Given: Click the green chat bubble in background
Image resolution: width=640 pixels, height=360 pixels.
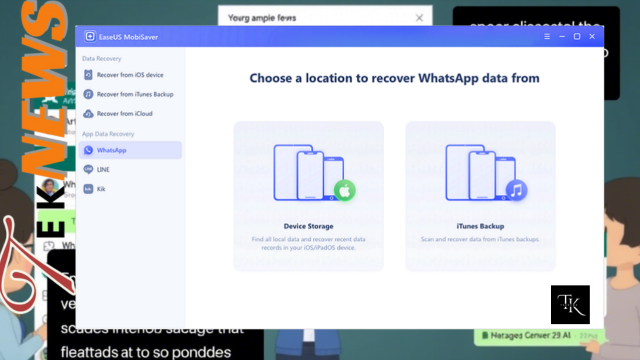Looking at the screenshot, I should point(539,336).
